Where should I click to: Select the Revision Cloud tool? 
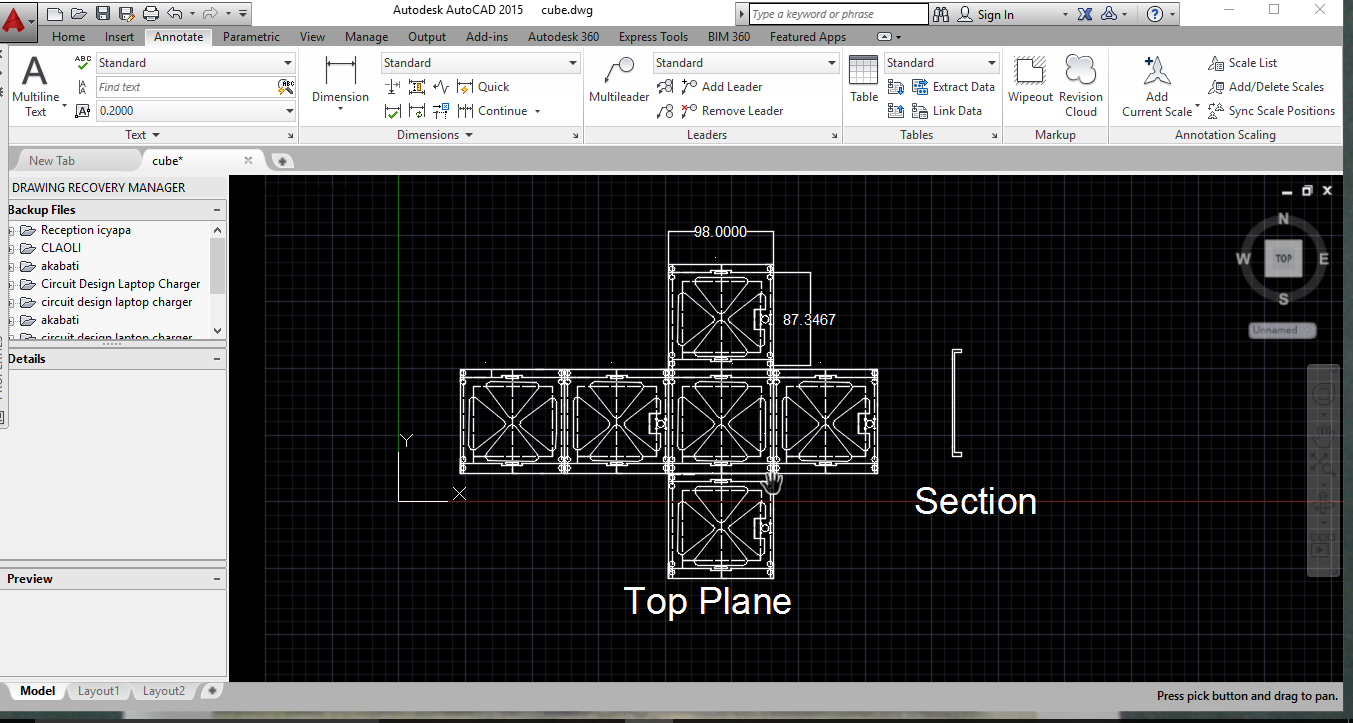coord(1081,86)
